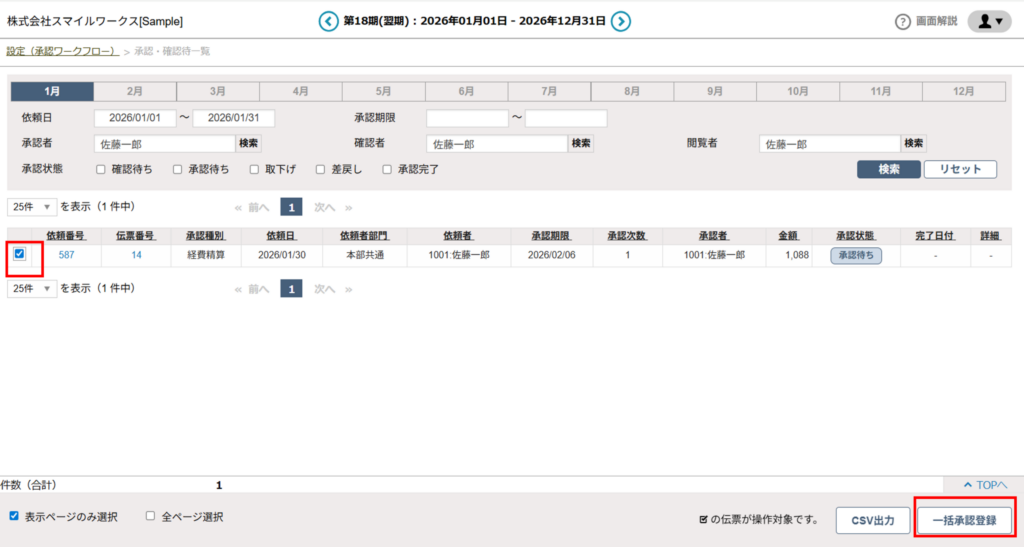Go to next fiscal period arrow
1024x547 pixels.
pyautogui.click(x=621, y=21)
